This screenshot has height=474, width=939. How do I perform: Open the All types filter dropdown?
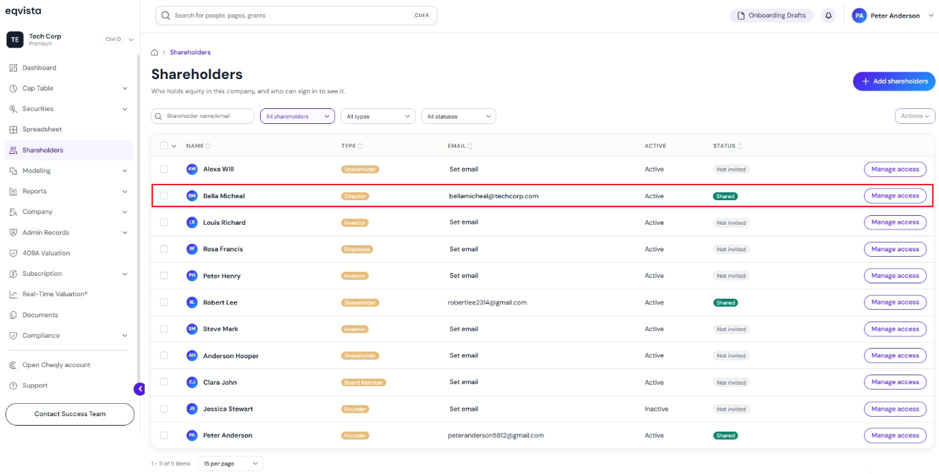tap(378, 116)
